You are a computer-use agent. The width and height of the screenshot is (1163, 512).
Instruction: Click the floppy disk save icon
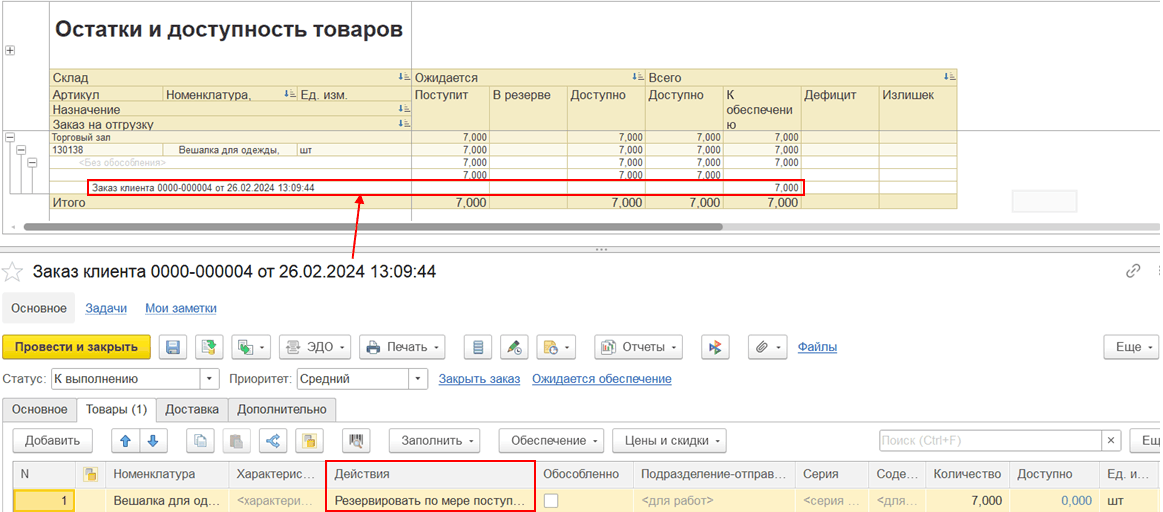click(173, 347)
